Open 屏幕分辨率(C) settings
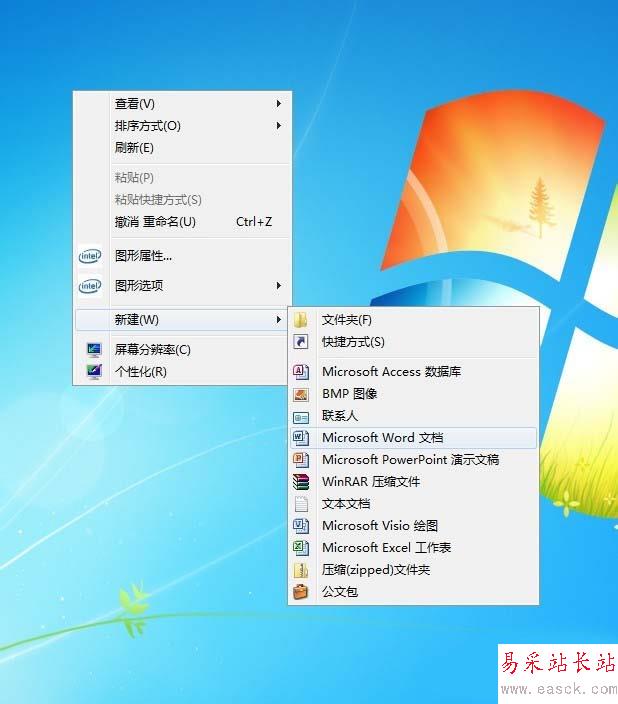 (182, 349)
